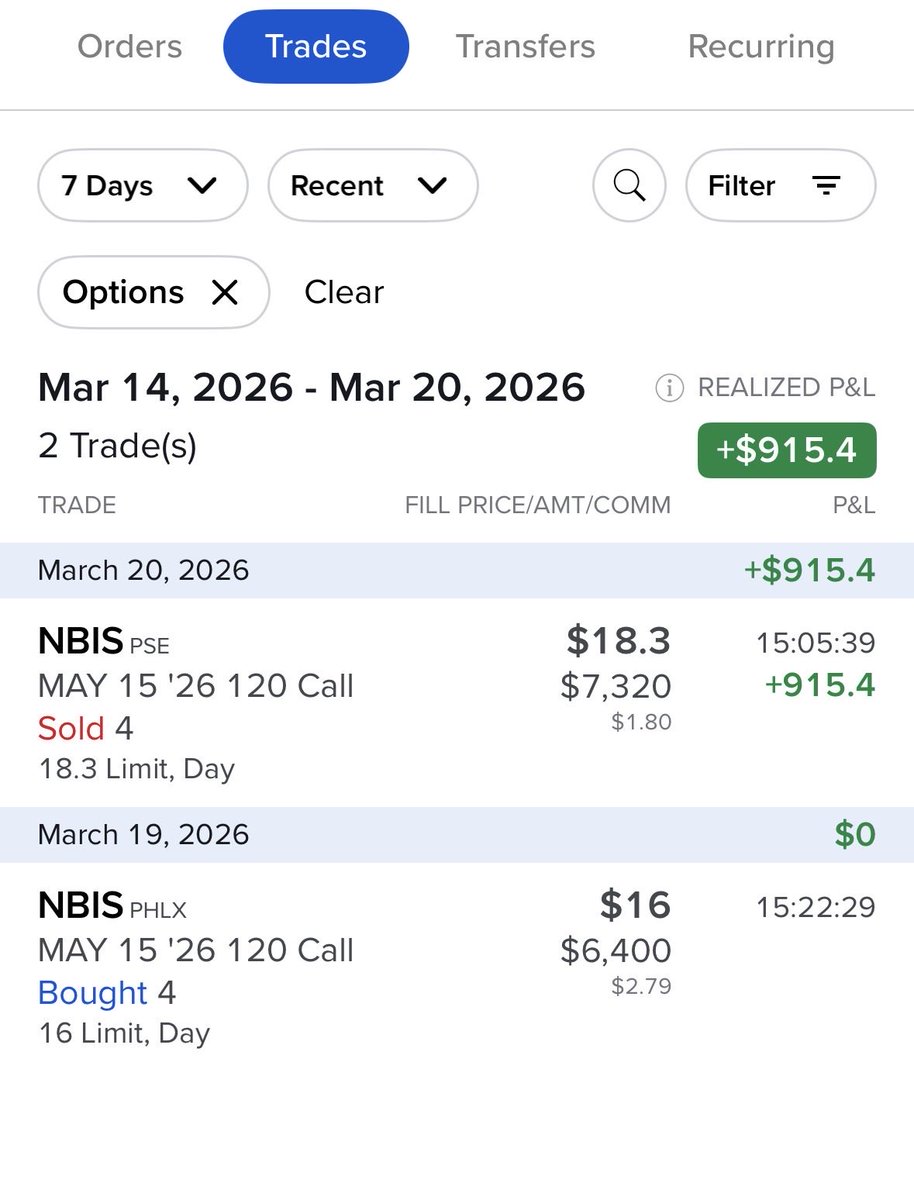Open the NBIS Sold 4 trade row
This screenshot has width=914, height=1200.
coord(300,703)
